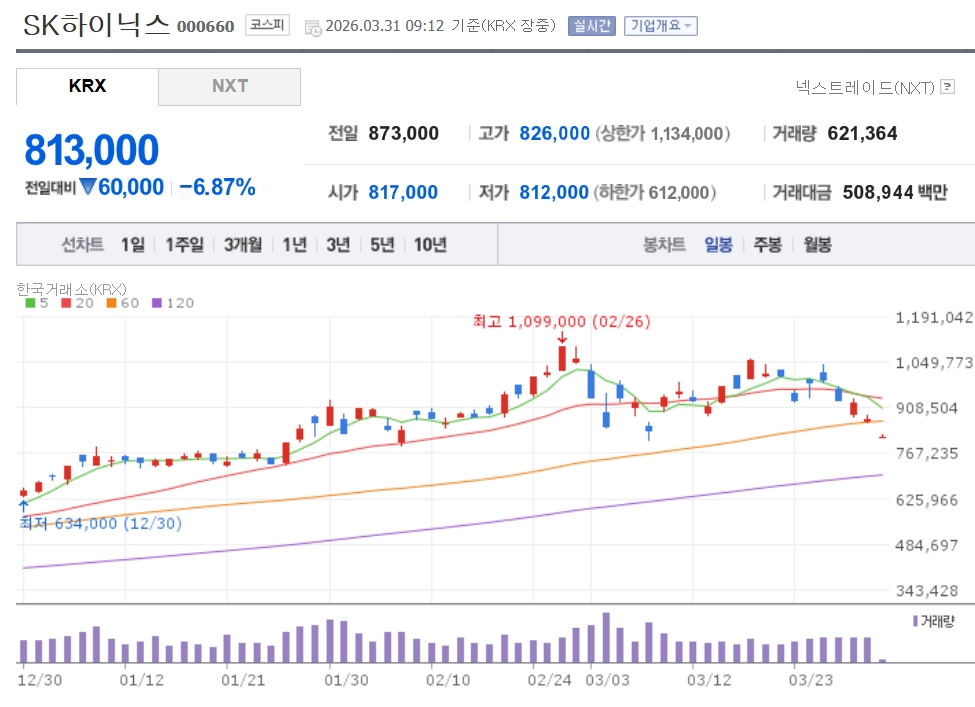
Task: Switch to the 주봉 weekly candle chart
Action: point(767,245)
